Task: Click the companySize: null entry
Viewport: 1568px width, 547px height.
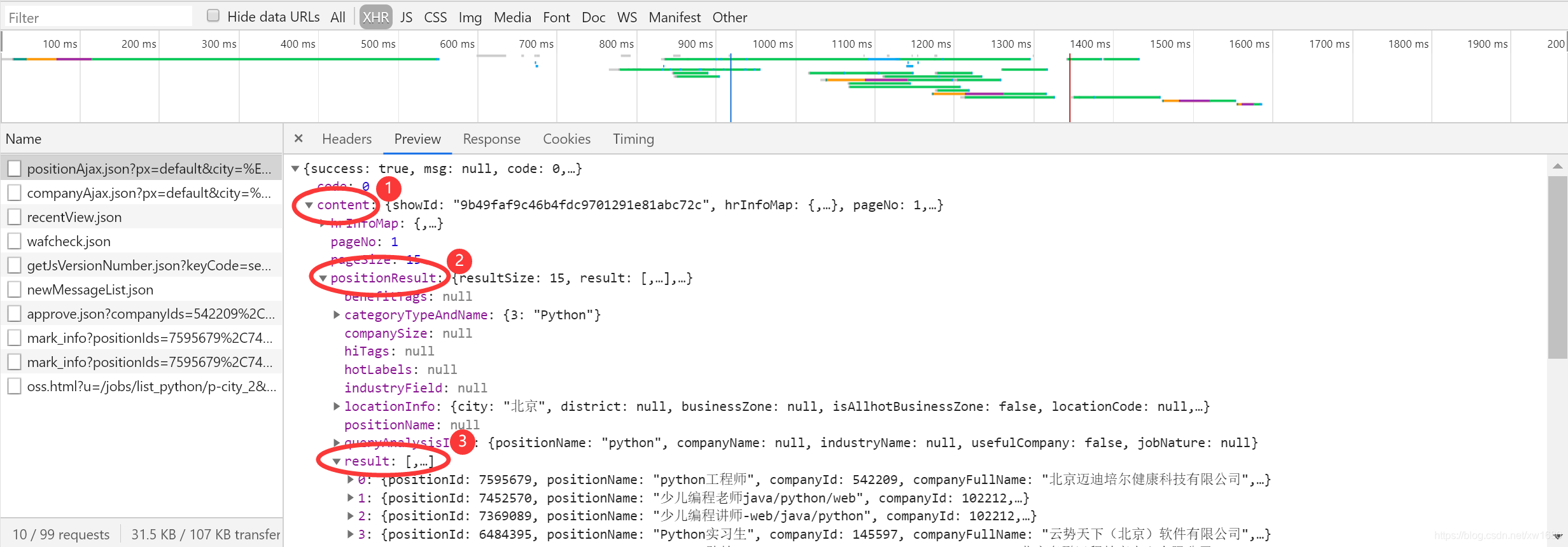Action: pyautogui.click(x=408, y=333)
